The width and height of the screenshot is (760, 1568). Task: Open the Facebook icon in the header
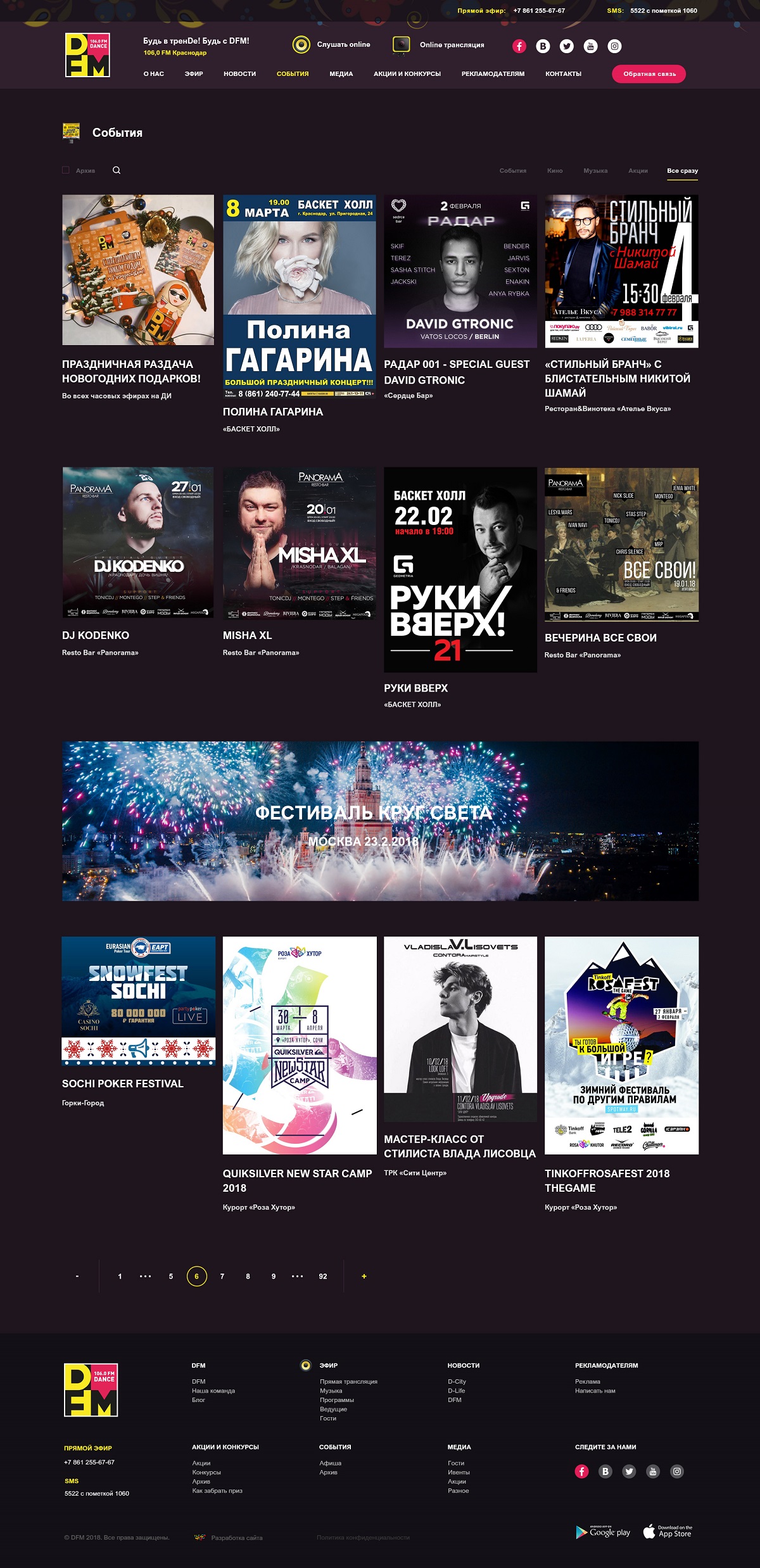tap(519, 46)
